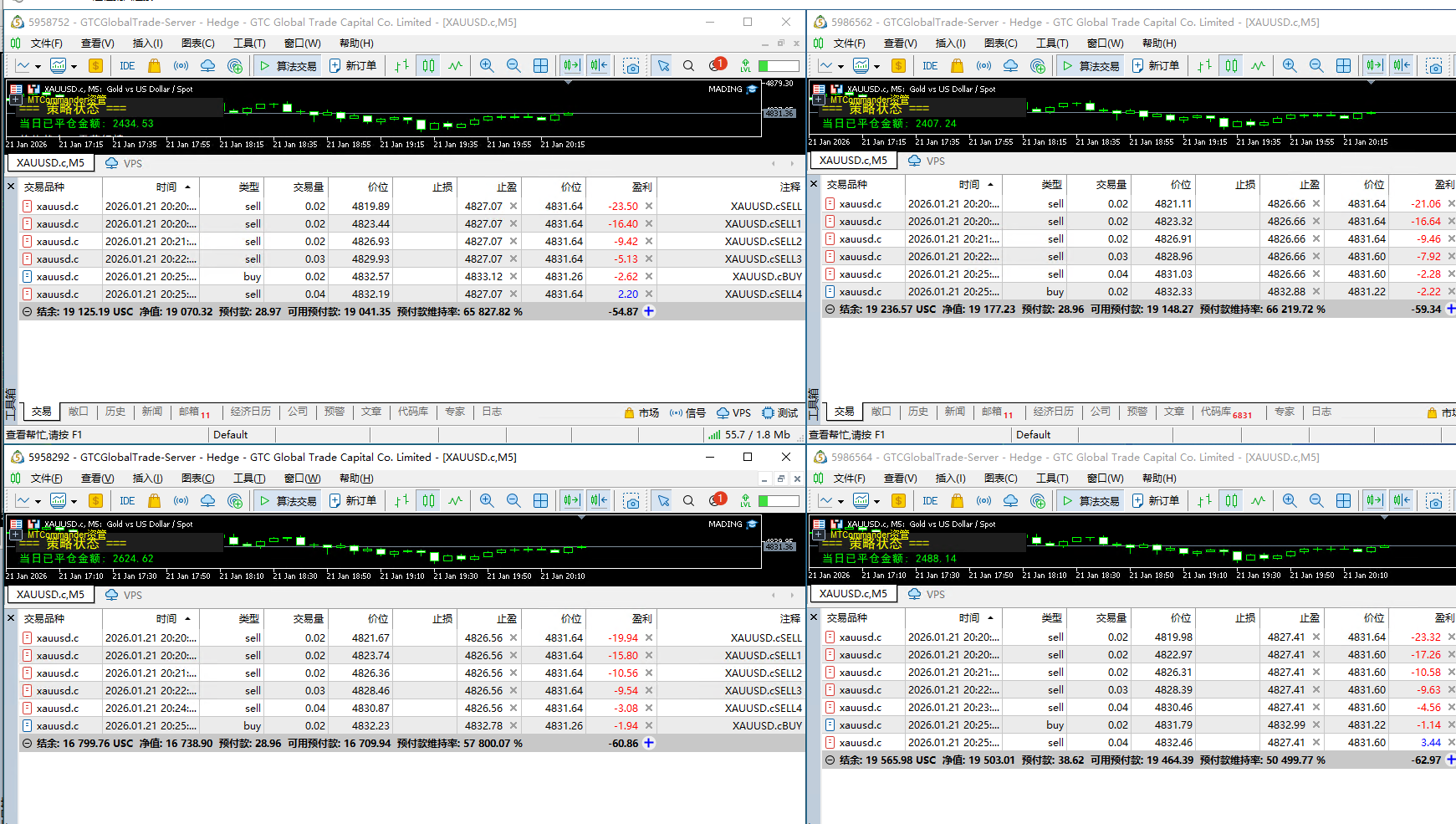Screen dimensions: 1456x824
Task: Open 帮助(H) menu in window 5986564
Action: [1159, 479]
